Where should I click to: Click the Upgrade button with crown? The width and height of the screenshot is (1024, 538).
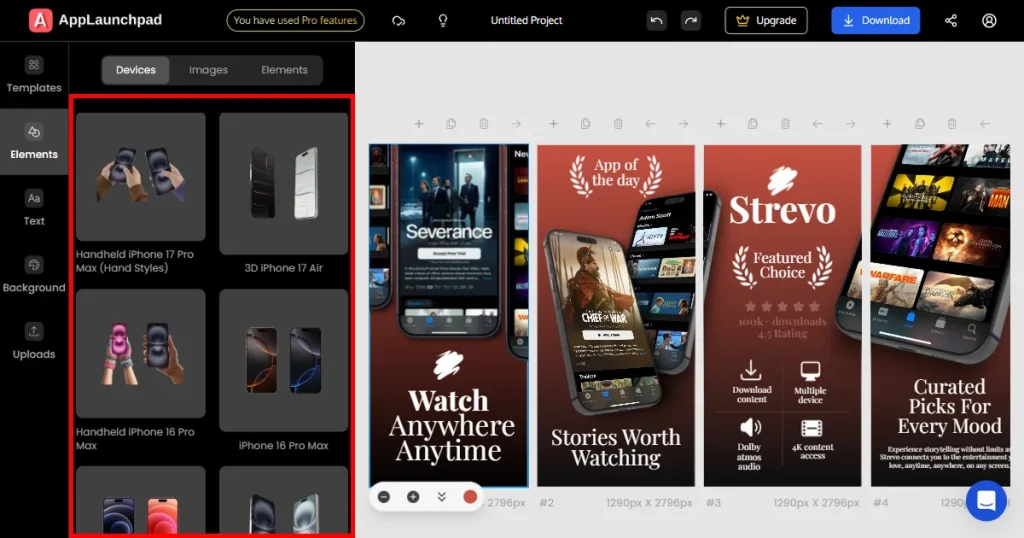[x=766, y=20]
